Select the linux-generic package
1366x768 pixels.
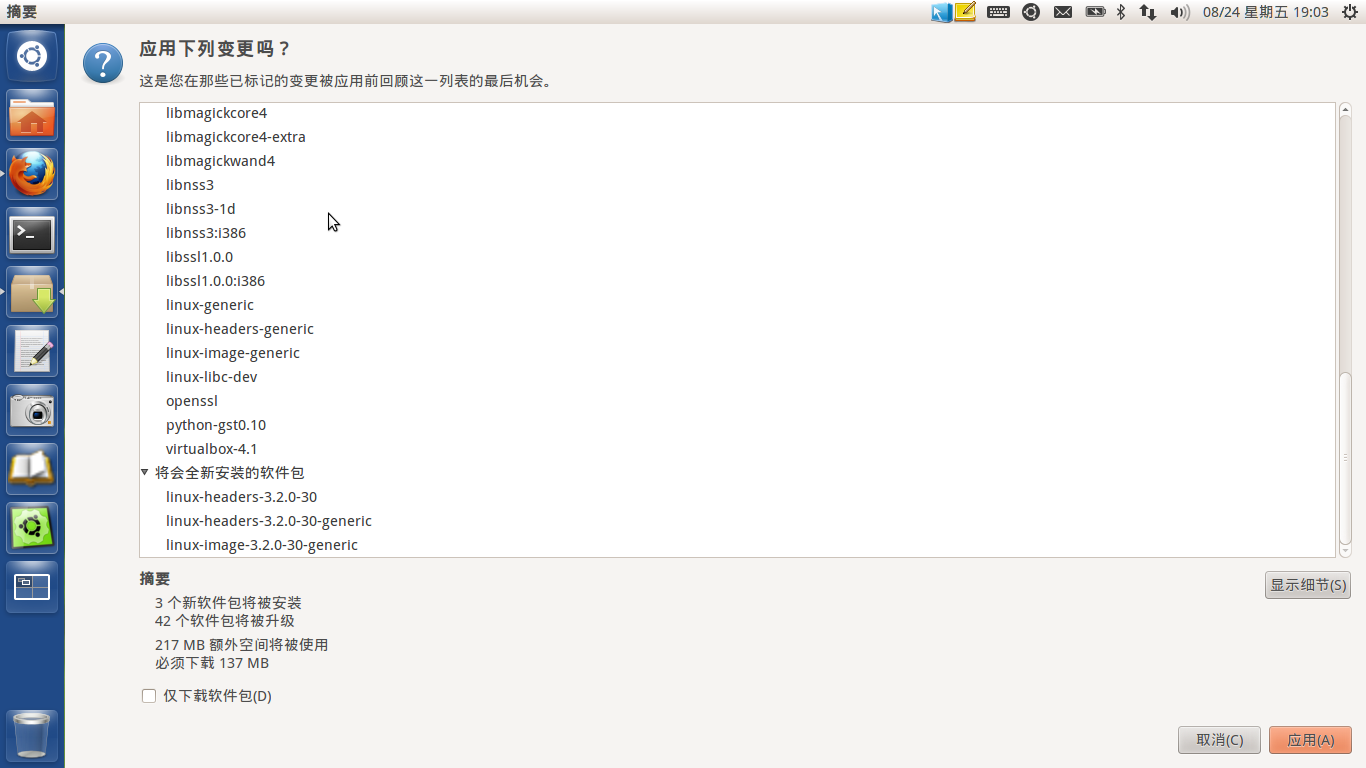pos(737,305)
